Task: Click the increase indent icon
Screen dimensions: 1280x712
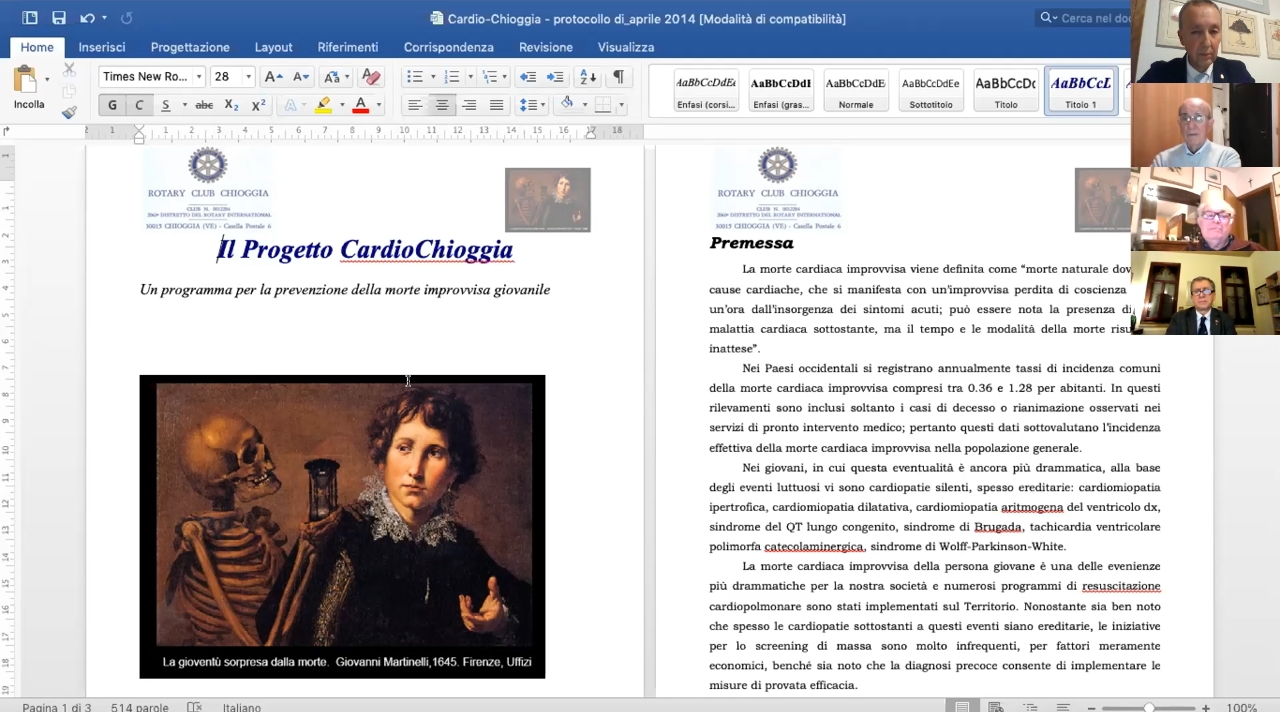Action: click(555, 77)
